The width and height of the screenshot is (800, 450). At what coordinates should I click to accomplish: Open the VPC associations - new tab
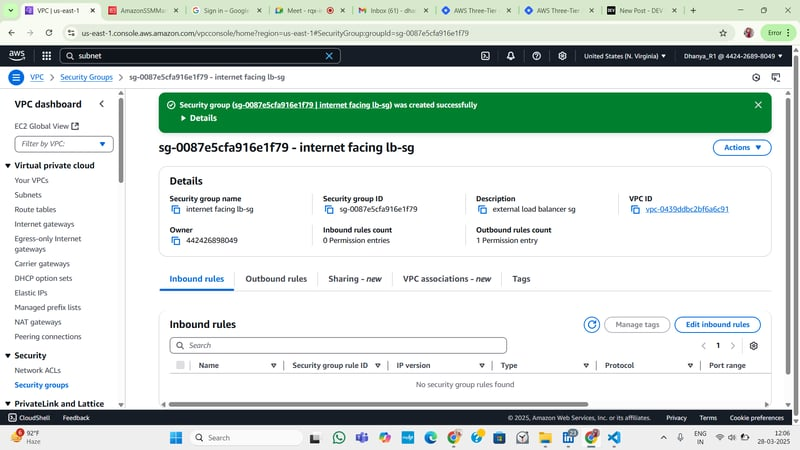click(x=447, y=279)
